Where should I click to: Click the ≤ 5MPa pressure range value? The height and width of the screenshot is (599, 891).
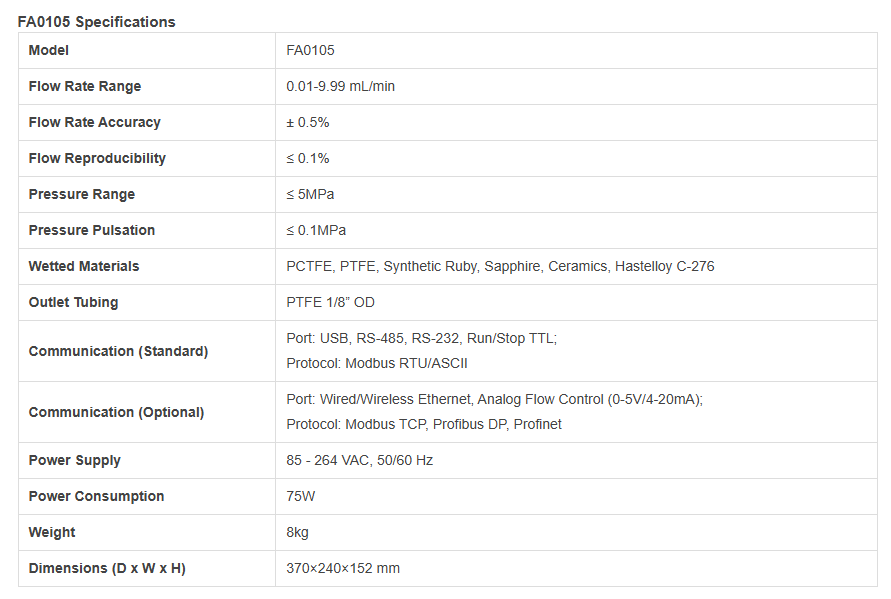tap(310, 194)
